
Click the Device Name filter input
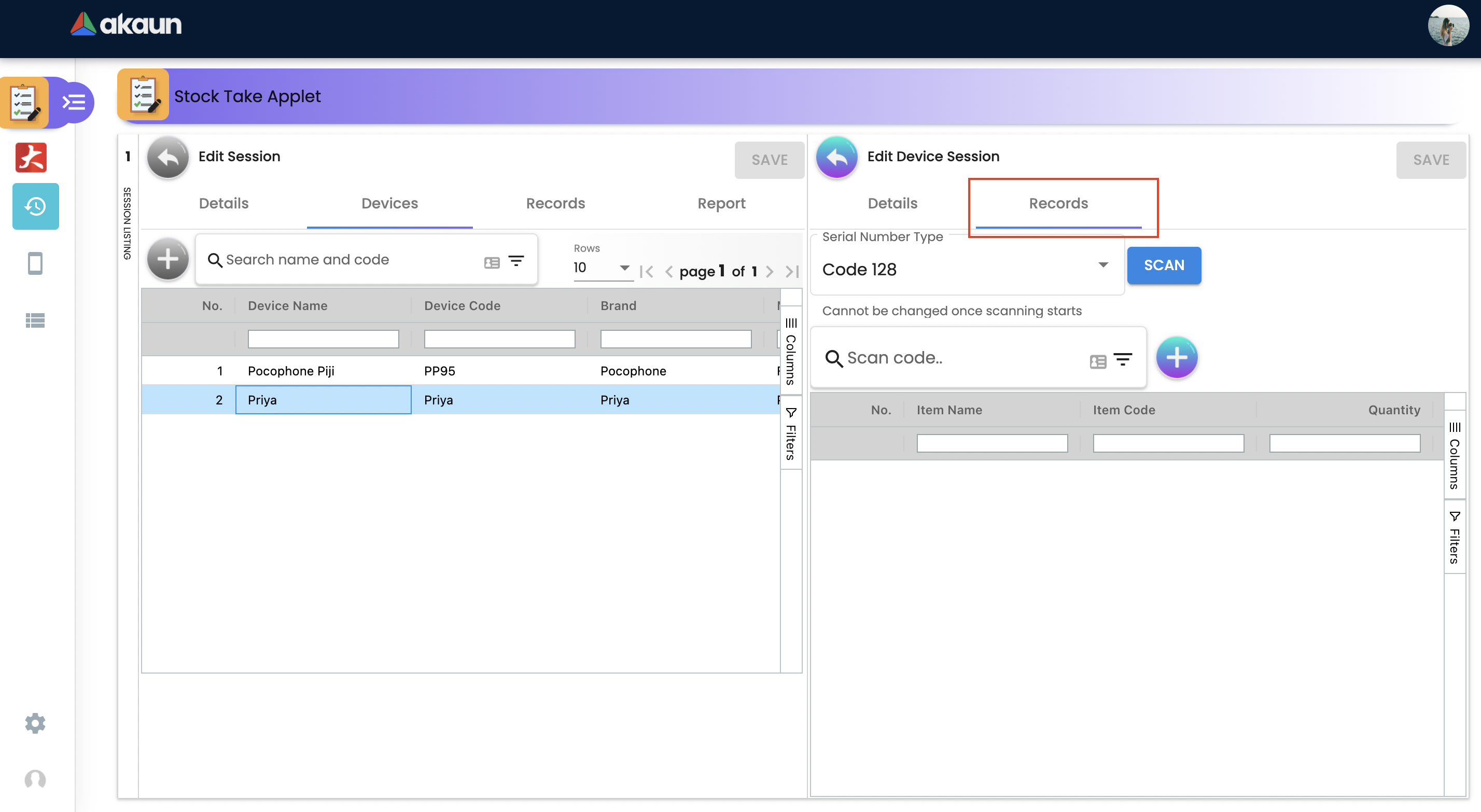(x=323, y=339)
